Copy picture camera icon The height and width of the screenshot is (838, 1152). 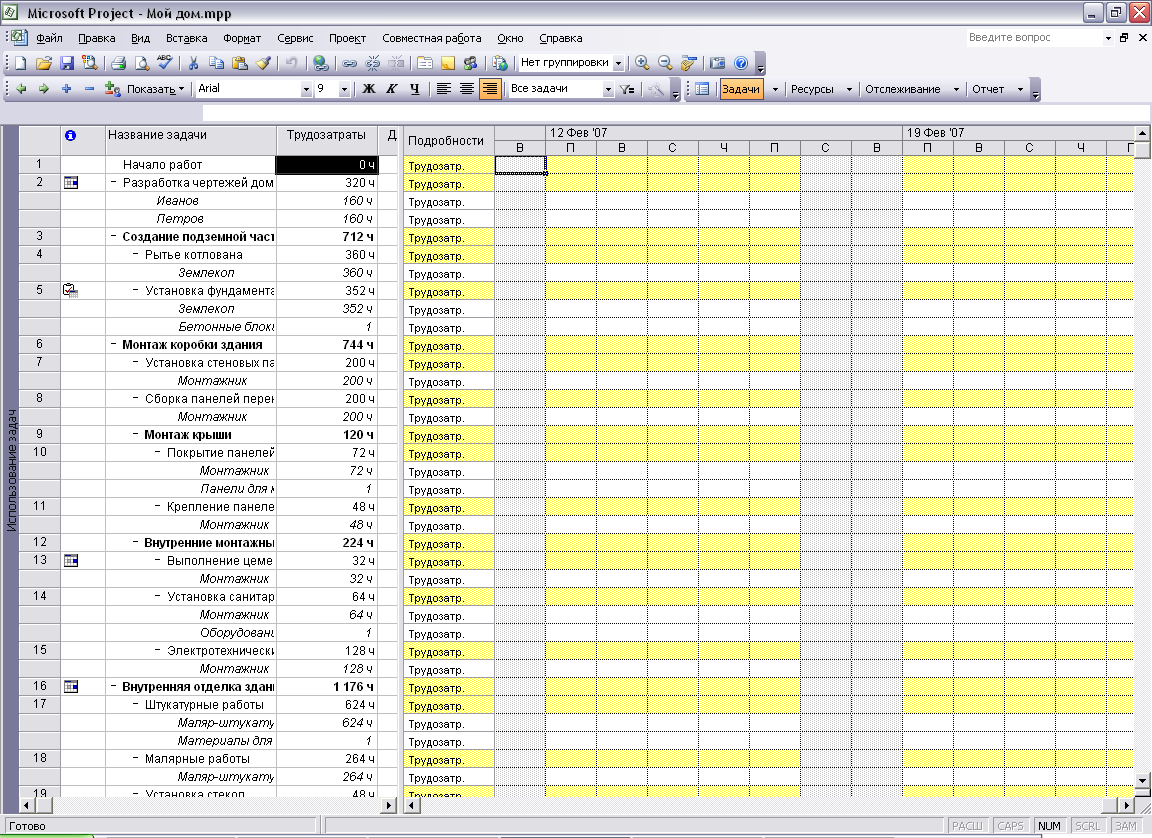point(718,63)
